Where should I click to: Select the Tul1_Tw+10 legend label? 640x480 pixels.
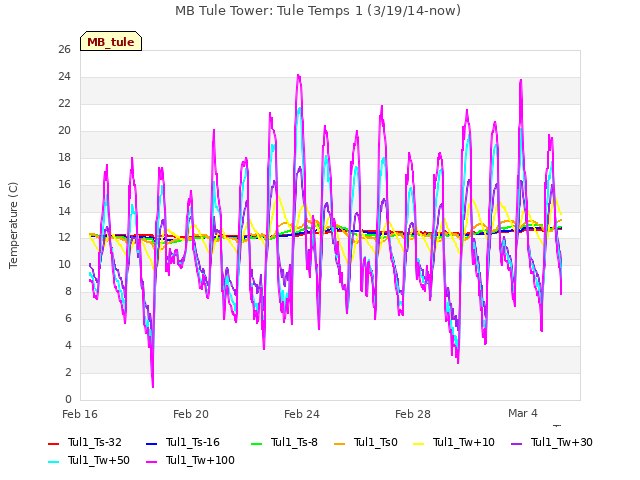pos(464,442)
